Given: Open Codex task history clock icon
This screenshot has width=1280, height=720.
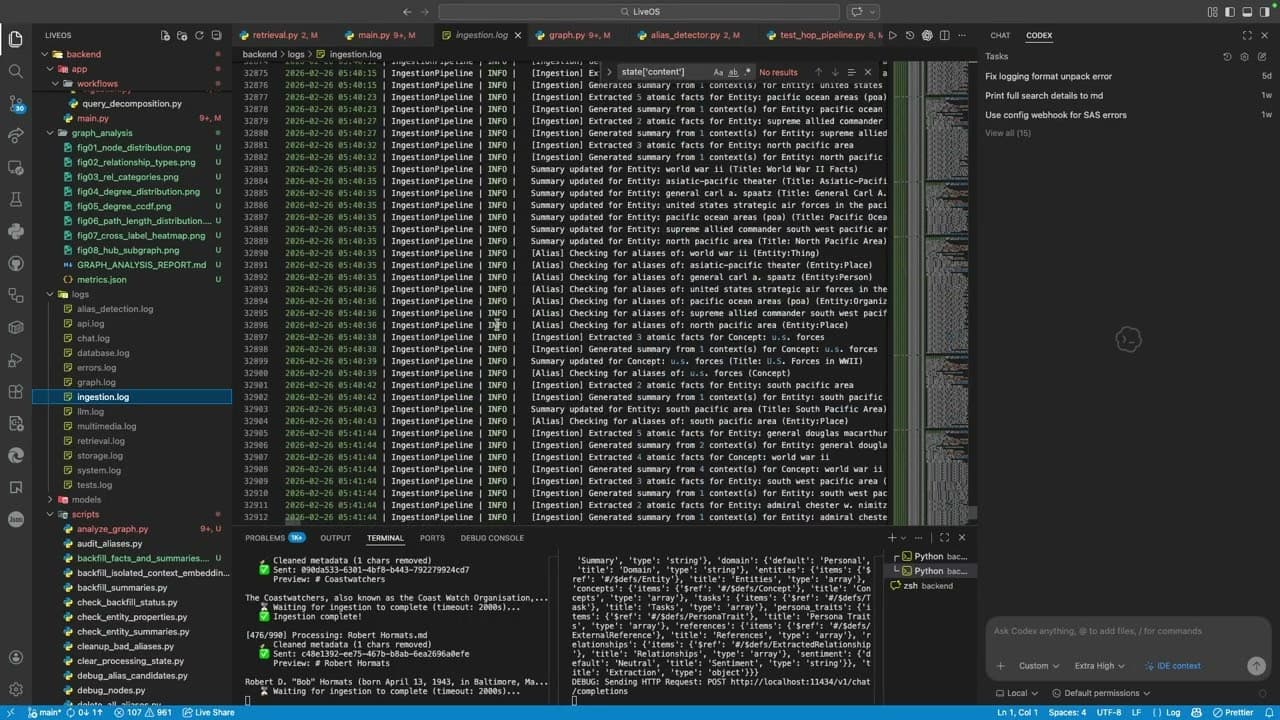Looking at the screenshot, I should point(1228,57).
